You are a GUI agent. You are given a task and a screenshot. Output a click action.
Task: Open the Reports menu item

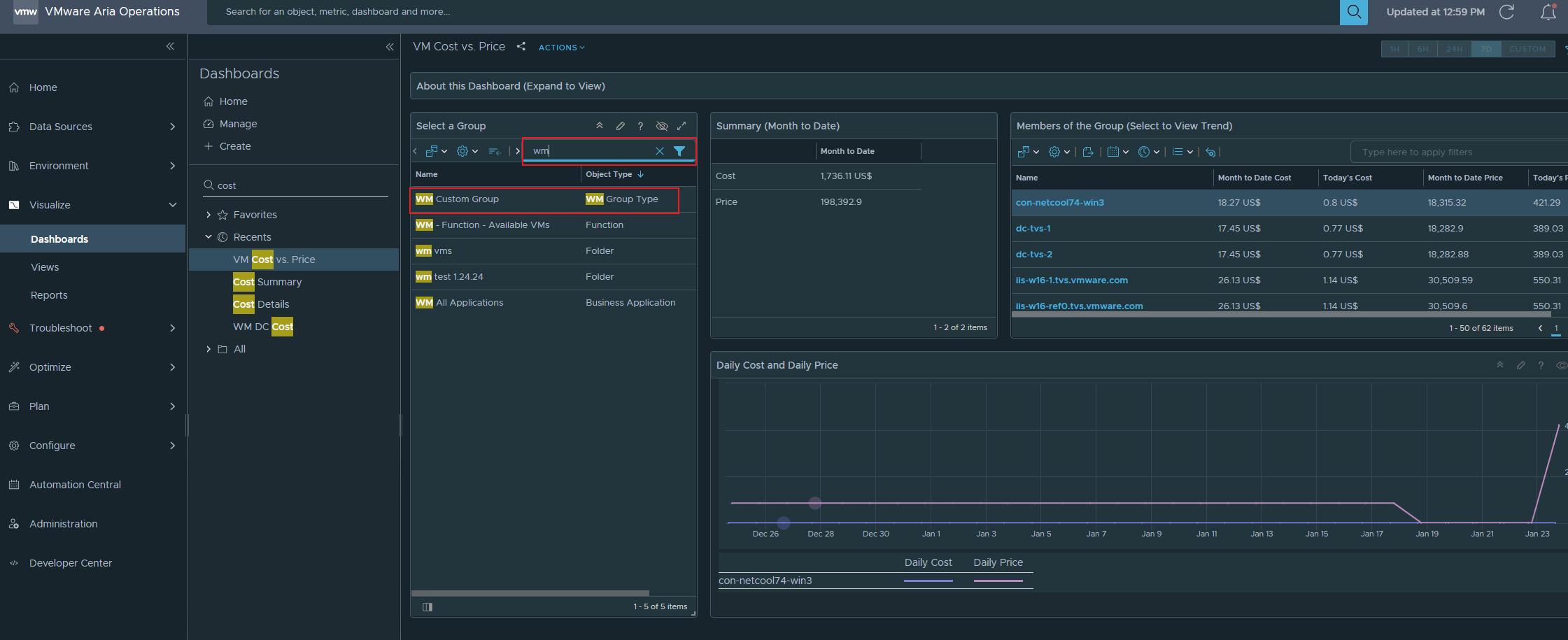pos(49,295)
